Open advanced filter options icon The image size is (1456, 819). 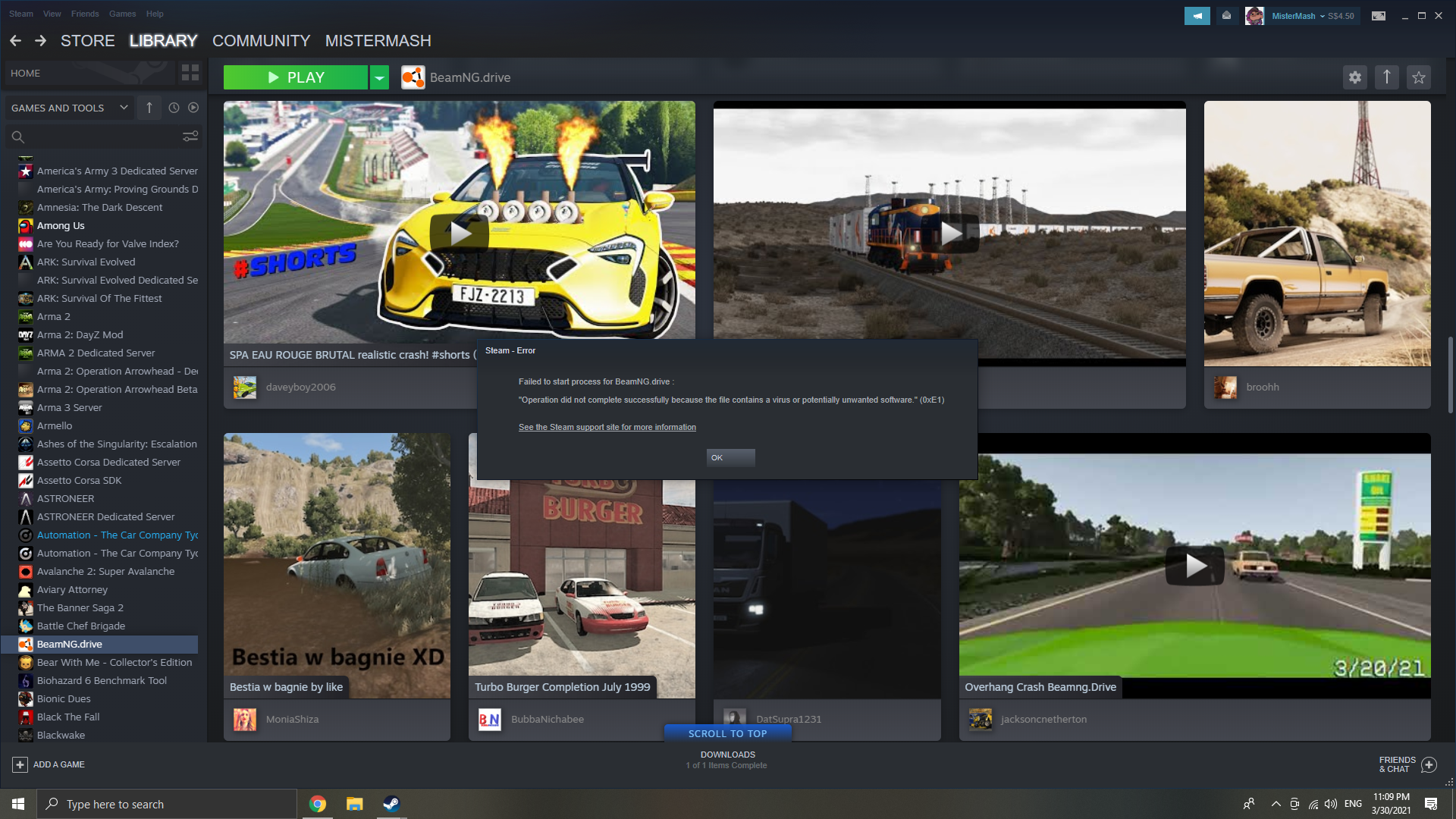click(190, 136)
